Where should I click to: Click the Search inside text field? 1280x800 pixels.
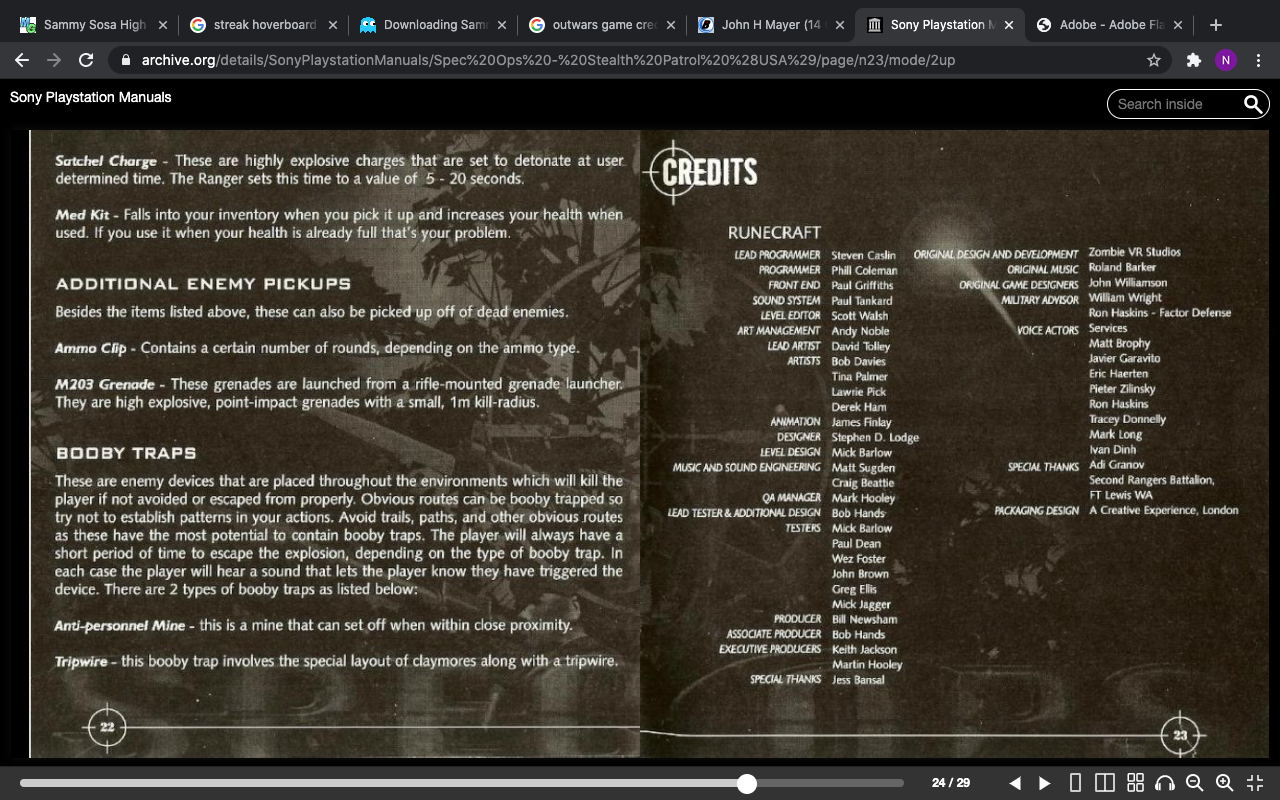coord(1174,104)
